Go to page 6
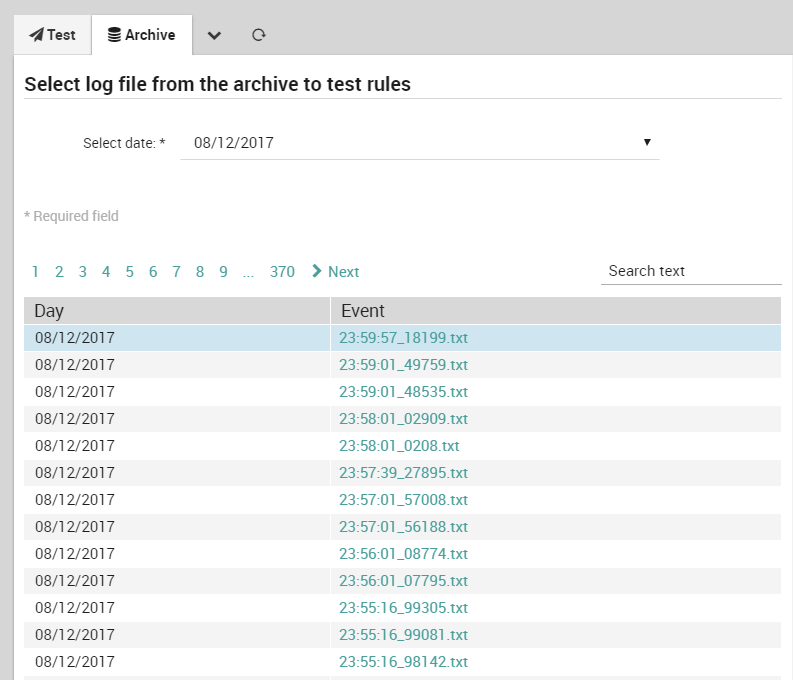 point(153,272)
